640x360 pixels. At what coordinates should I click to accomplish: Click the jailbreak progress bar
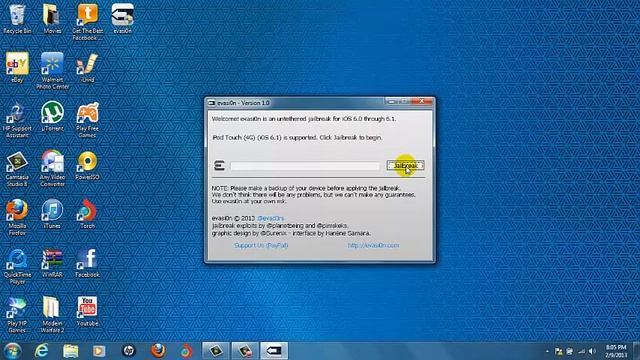305,166
